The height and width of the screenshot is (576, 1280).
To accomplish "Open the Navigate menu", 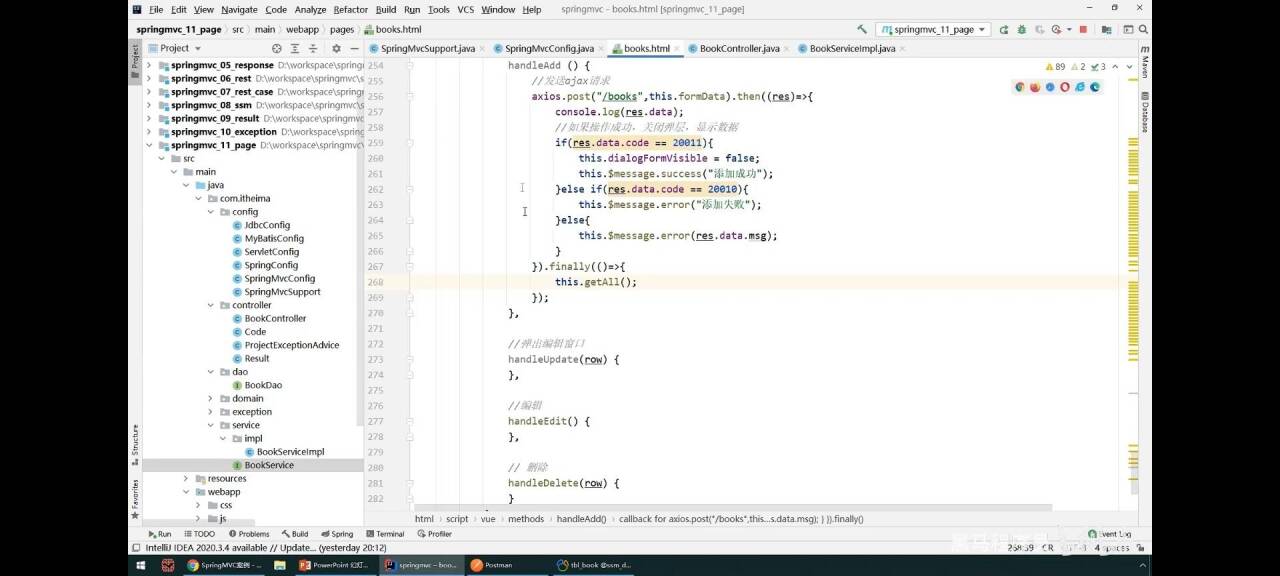I will click(238, 9).
